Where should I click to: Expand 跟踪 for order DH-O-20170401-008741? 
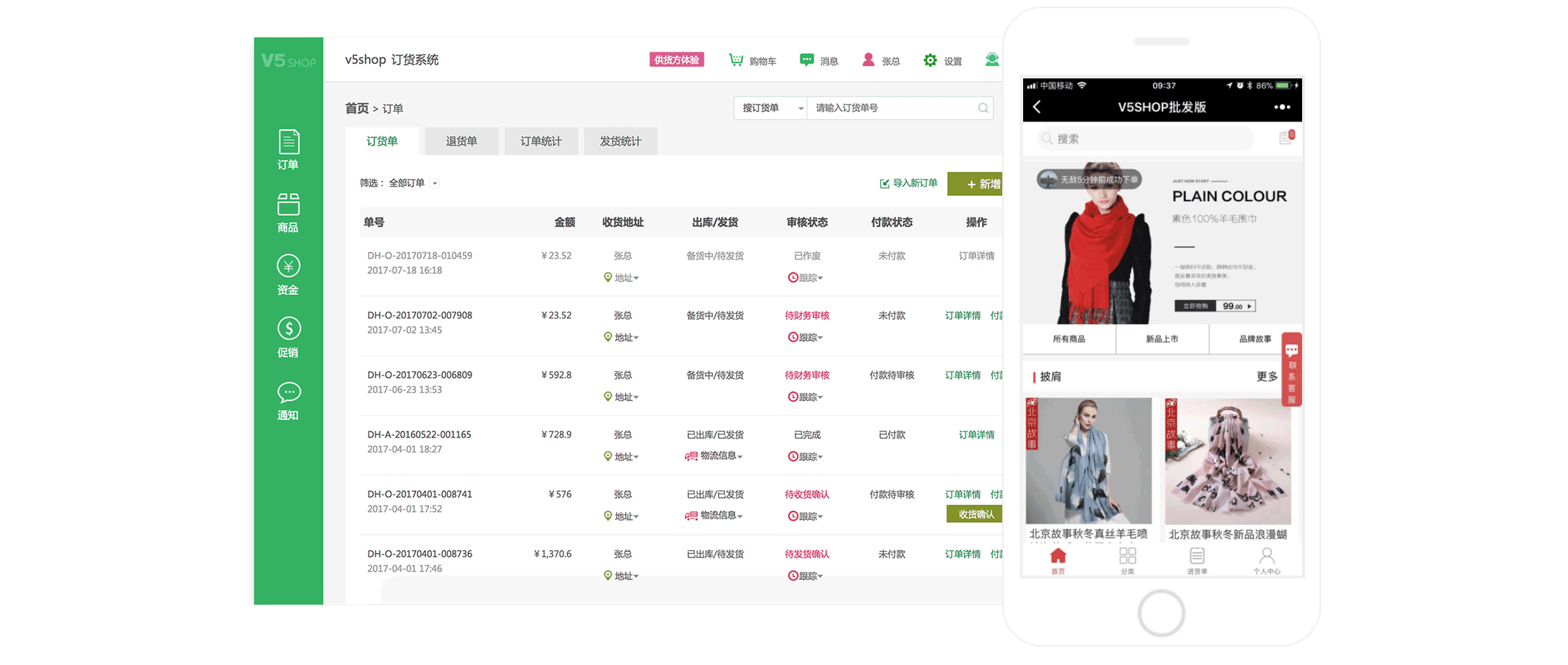(x=806, y=516)
